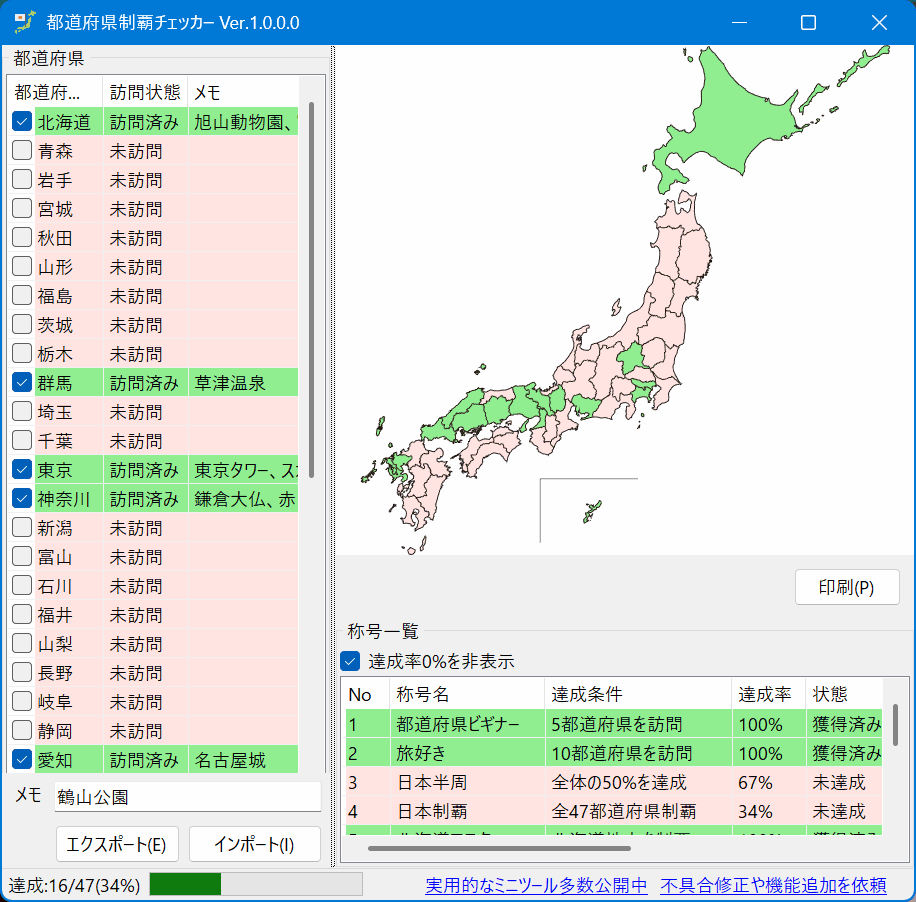Disable the 達成率0%を非表示 checkbox
The height and width of the screenshot is (902, 916).
point(350,660)
